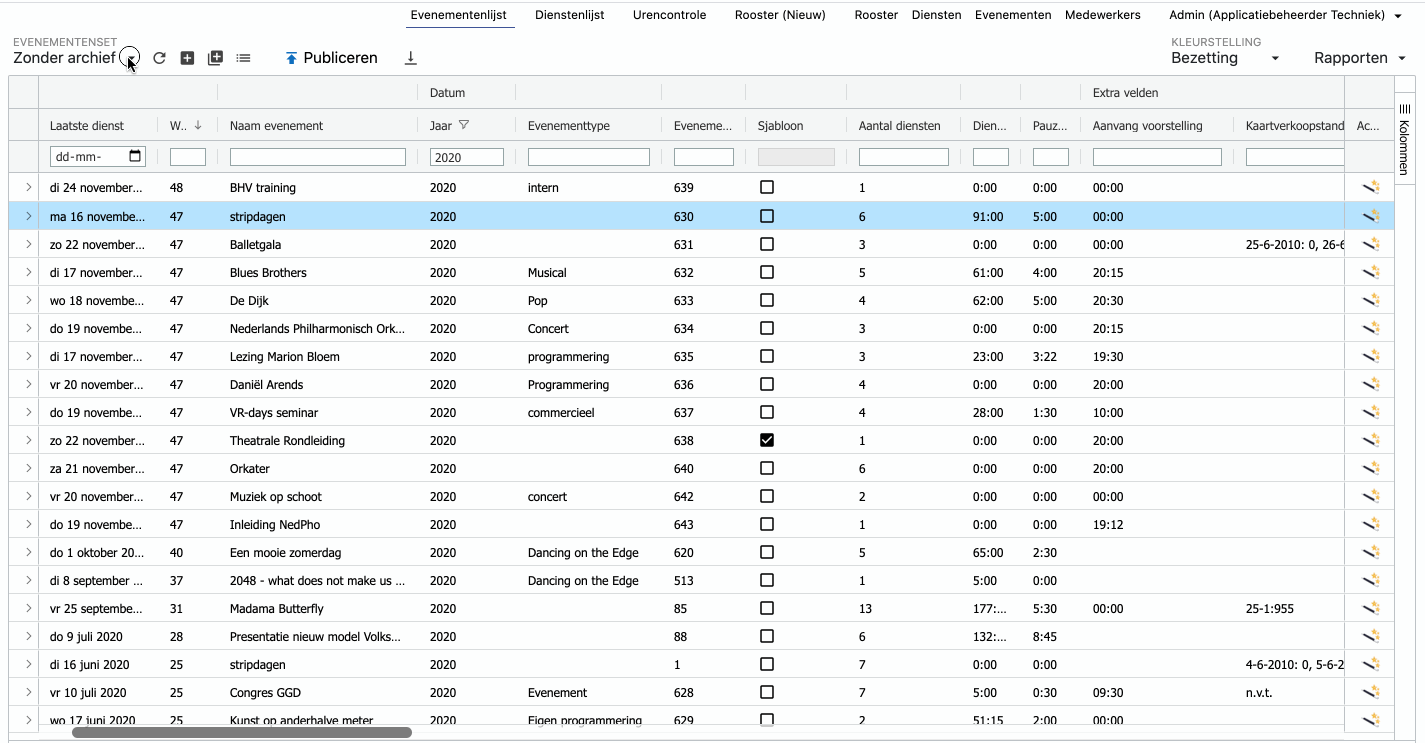Screen dimensions: 1425x743
Task: Click the action wand icon for Theatrale Rondleiding
Action: [x=1370, y=439]
